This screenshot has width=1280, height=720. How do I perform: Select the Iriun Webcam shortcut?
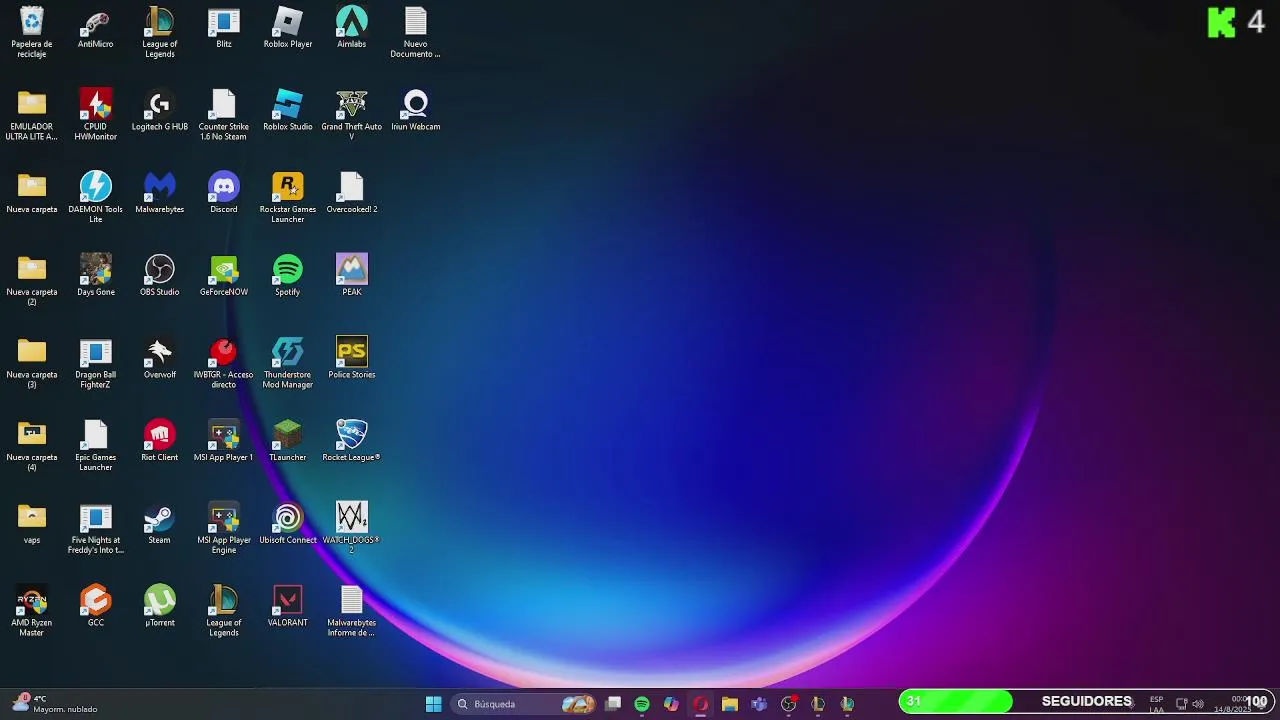coord(416,110)
